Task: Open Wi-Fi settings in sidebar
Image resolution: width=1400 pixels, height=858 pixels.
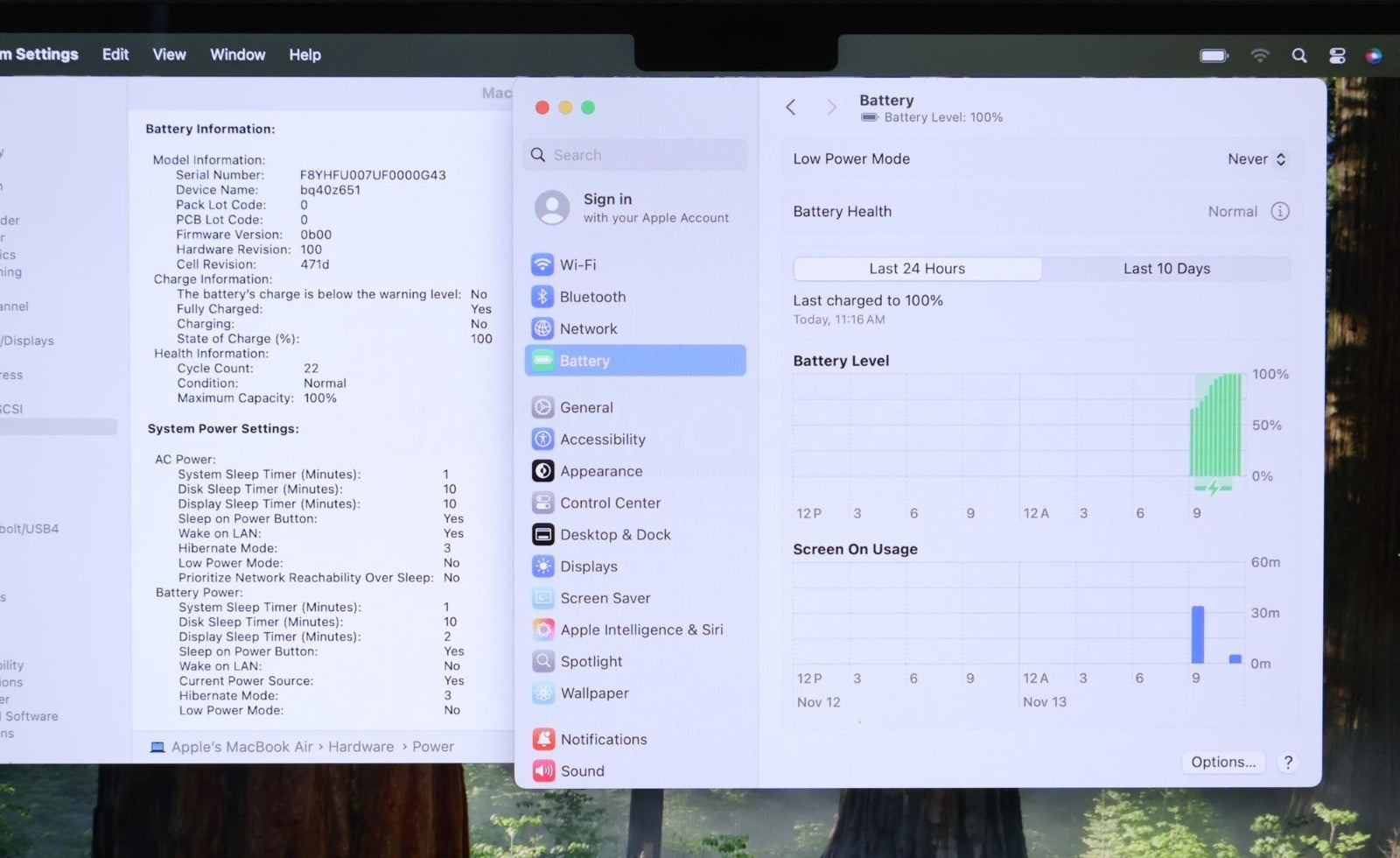Action: (577, 264)
